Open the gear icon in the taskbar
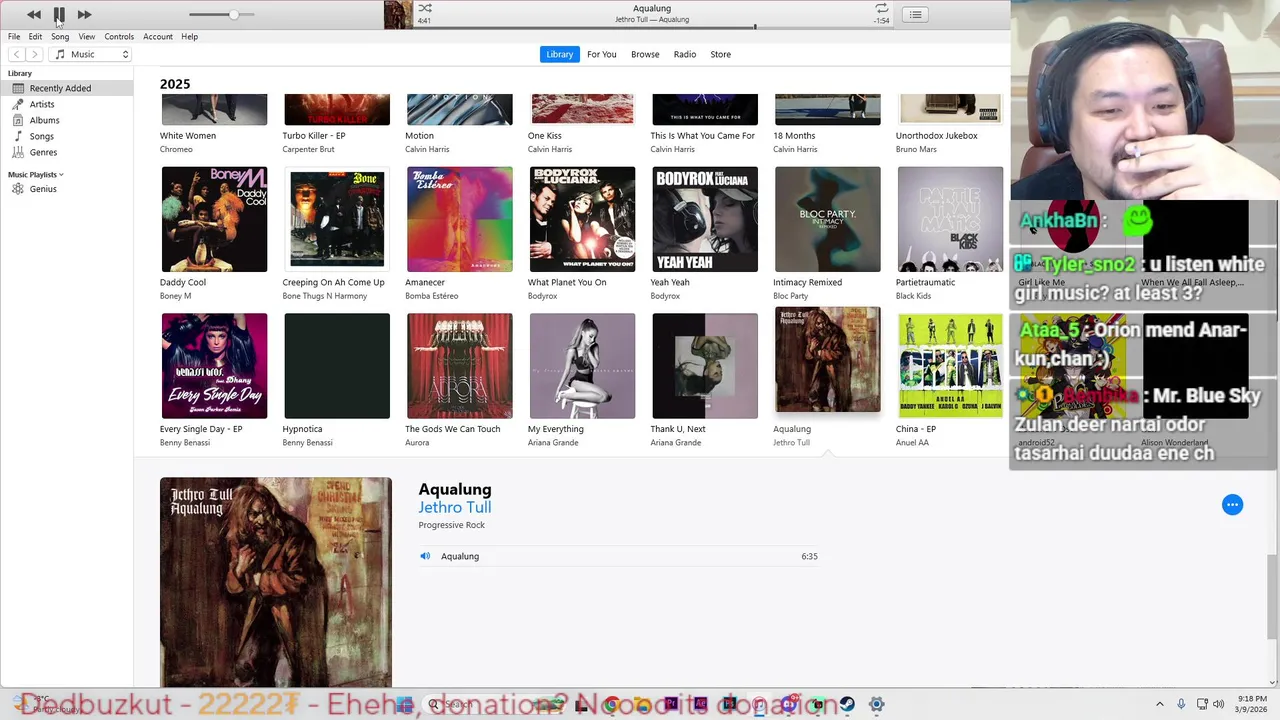The width and height of the screenshot is (1280, 720). pyautogui.click(x=876, y=705)
